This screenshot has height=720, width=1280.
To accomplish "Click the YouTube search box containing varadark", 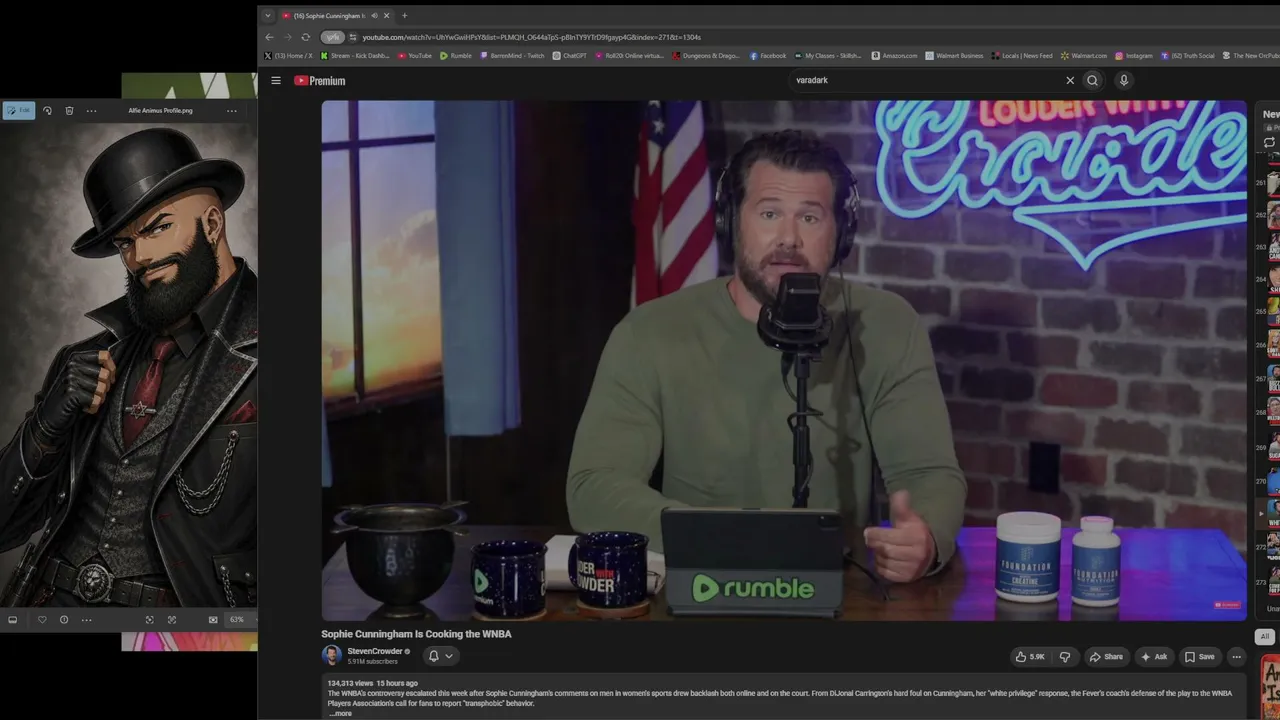I will (925, 81).
